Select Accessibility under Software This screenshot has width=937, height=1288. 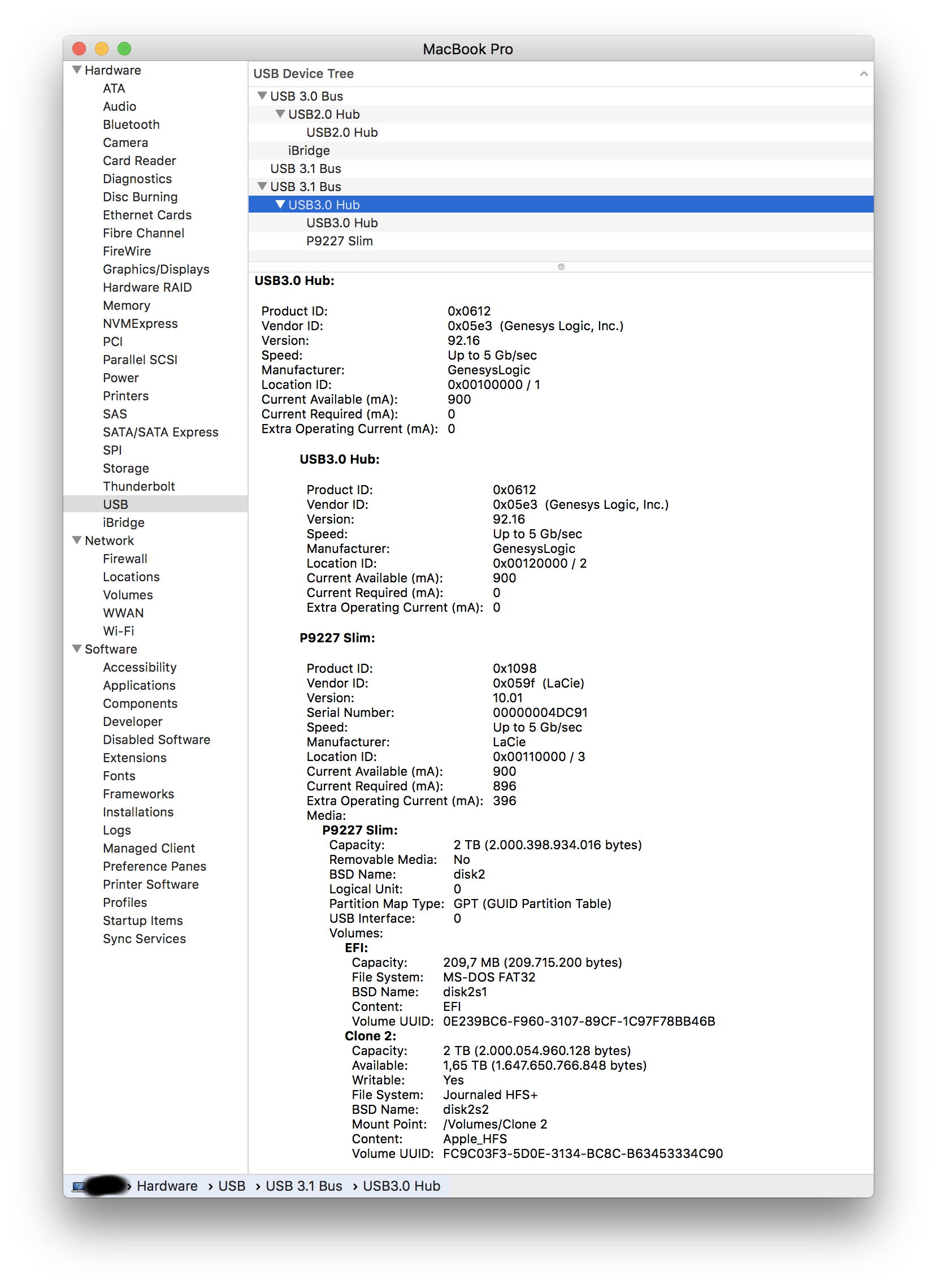pyautogui.click(x=140, y=667)
